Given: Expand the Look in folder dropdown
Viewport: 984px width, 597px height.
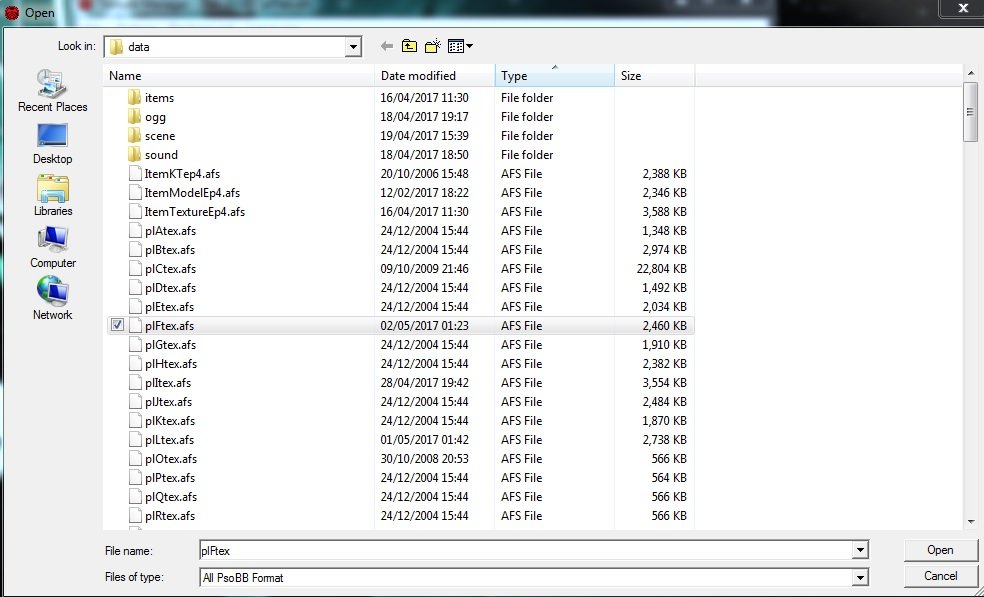Looking at the screenshot, I should (x=353, y=46).
